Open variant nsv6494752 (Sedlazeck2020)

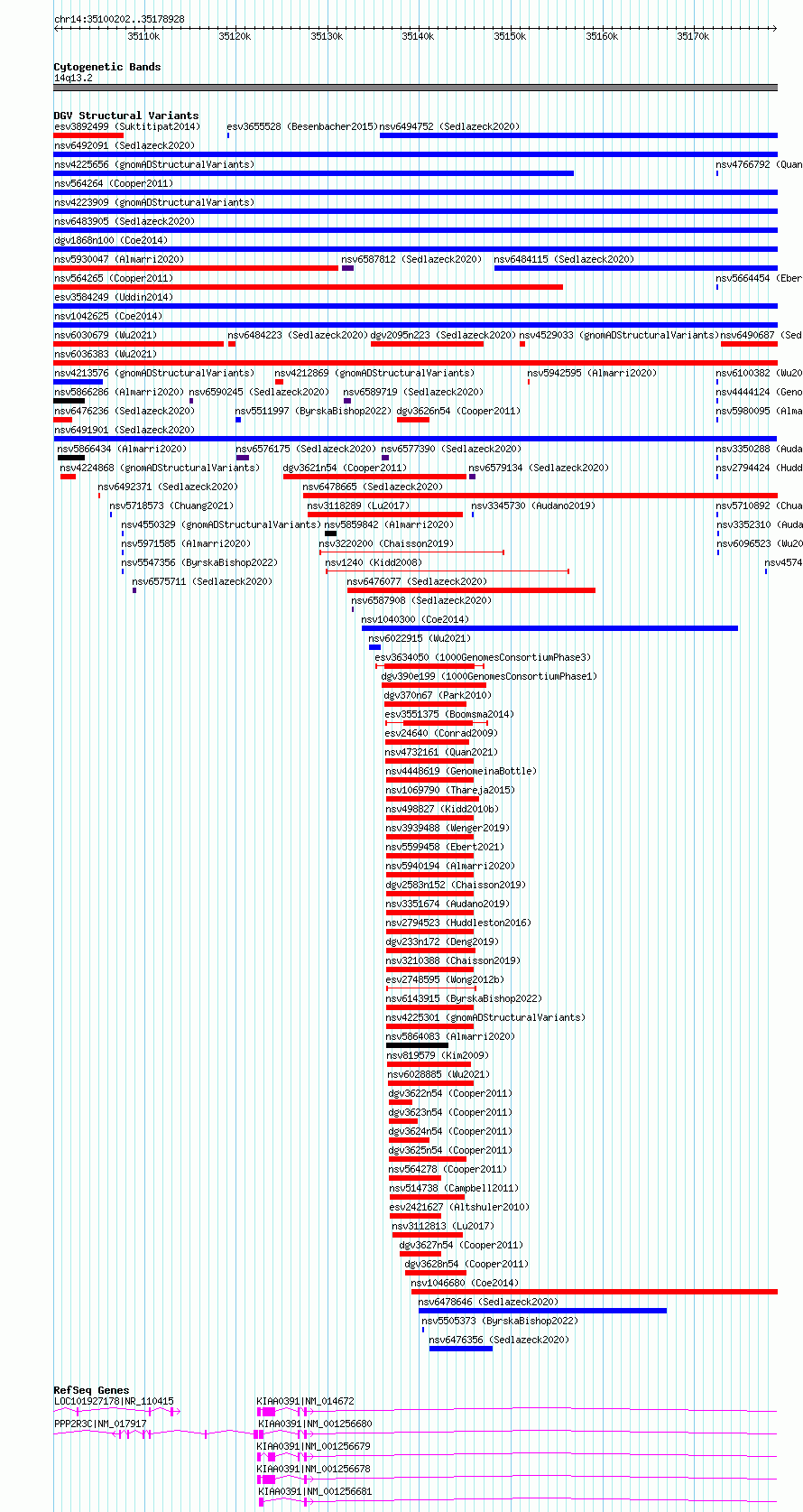[449, 126]
